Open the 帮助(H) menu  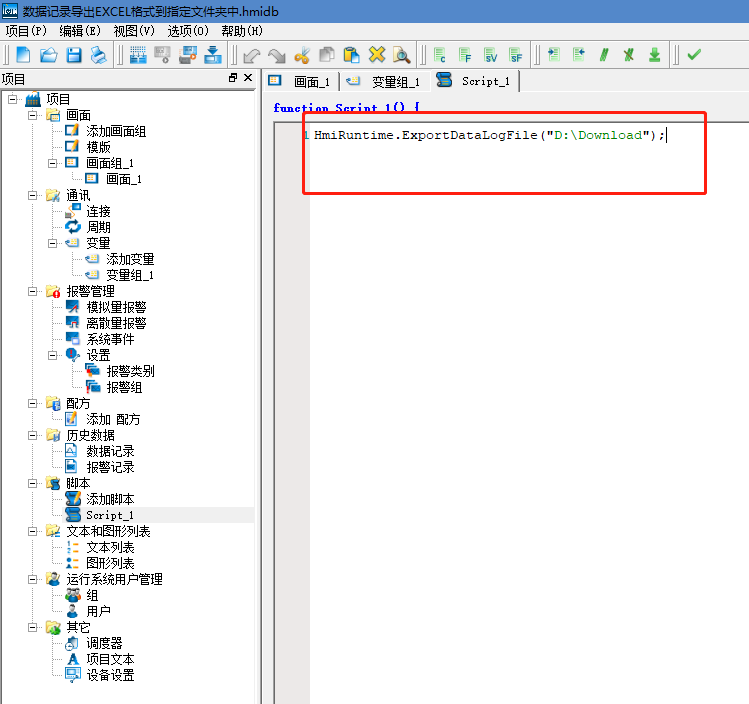(x=242, y=31)
